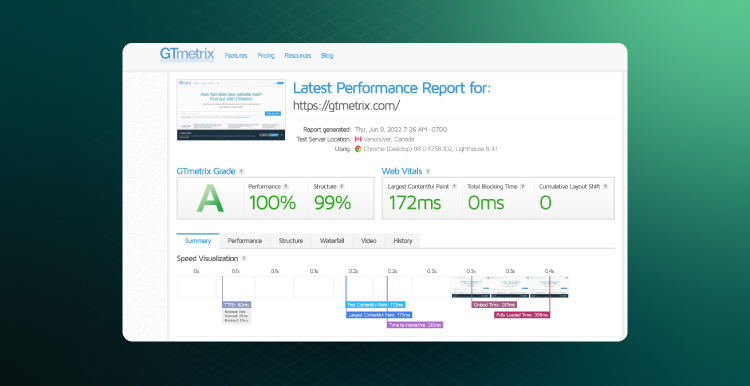Select the Summary tab
Image resolution: width=750 pixels, height=386 pixels.
(198, 241)
